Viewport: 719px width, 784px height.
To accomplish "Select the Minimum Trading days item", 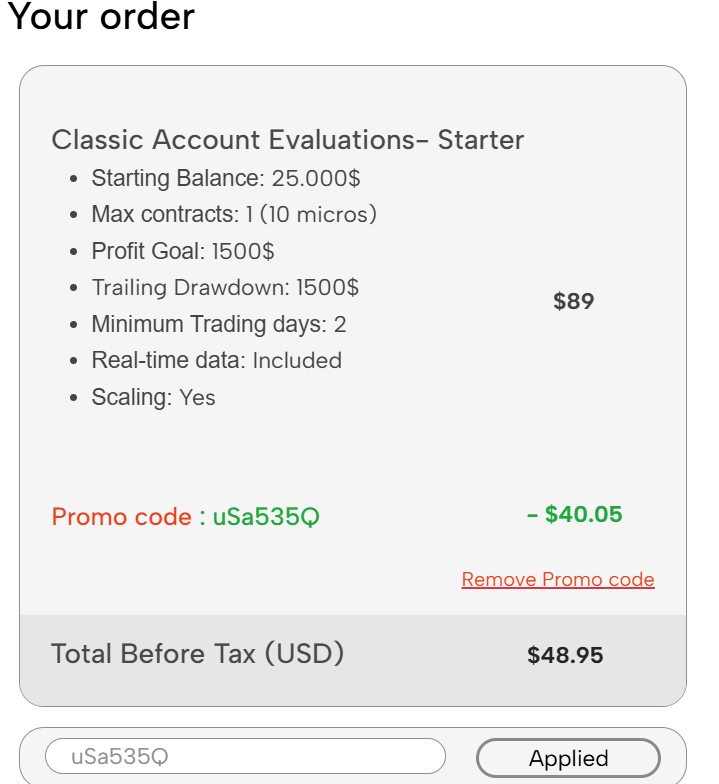I will coord(218,324).
